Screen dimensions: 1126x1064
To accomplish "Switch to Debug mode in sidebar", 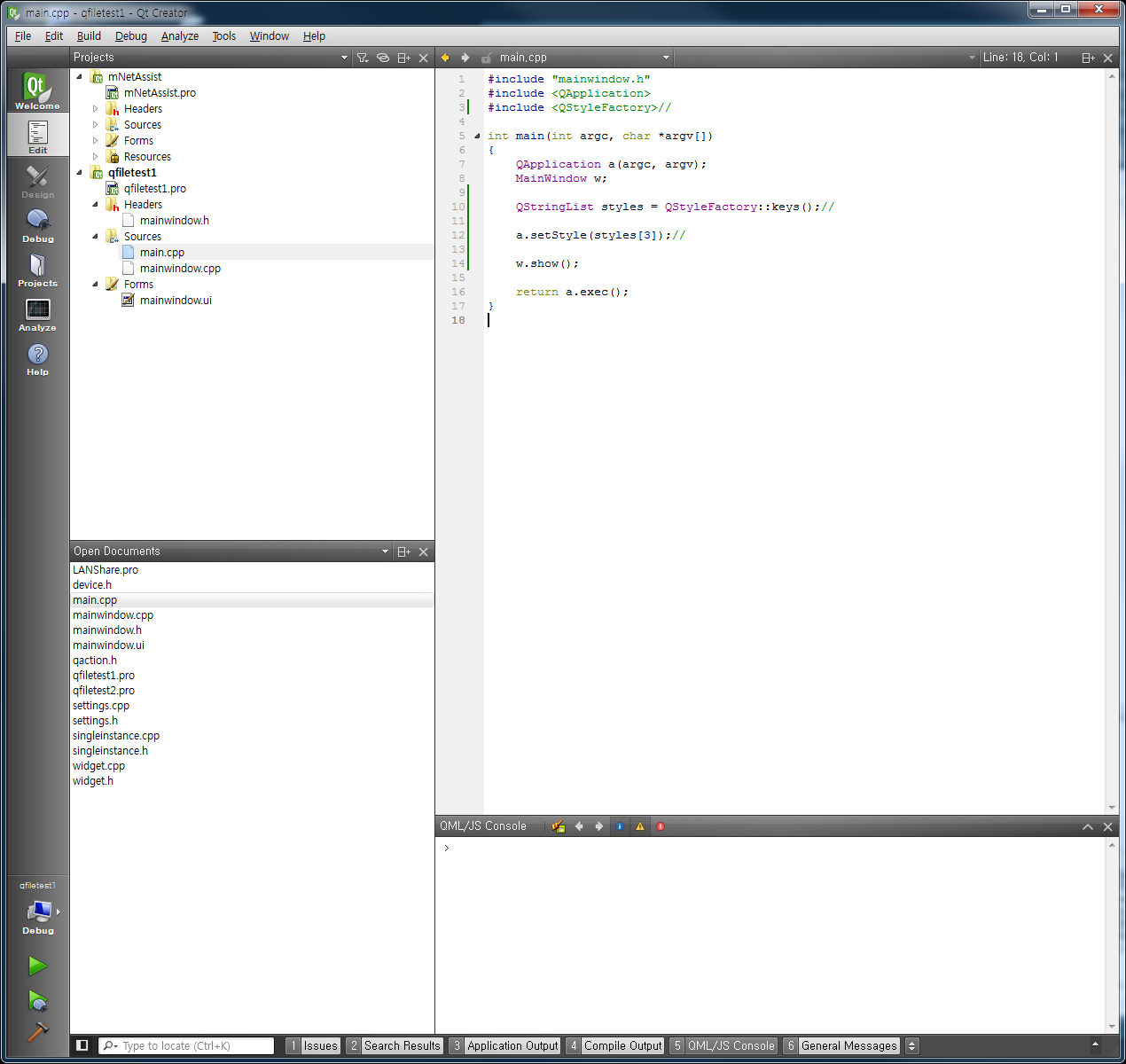I will click(37, 223).
